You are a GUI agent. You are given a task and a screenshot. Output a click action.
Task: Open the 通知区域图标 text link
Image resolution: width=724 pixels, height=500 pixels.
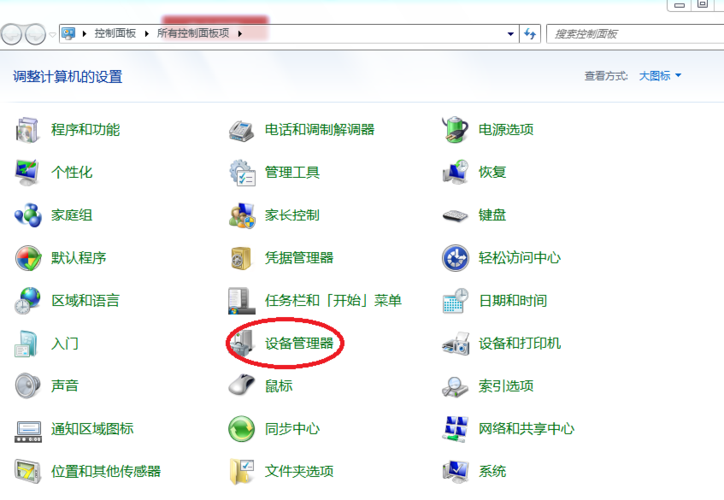pos(92,429)
